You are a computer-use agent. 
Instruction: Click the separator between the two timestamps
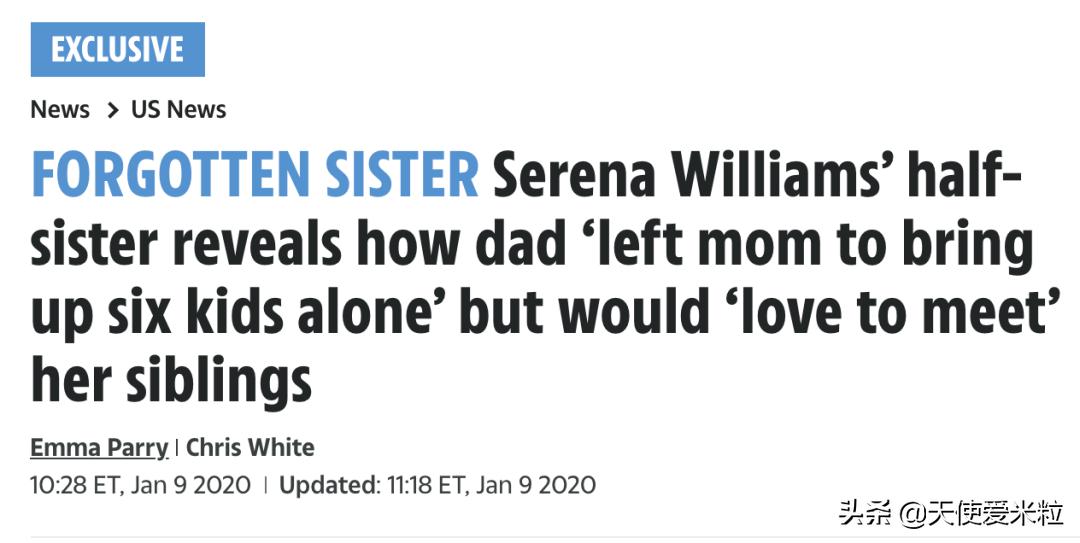click(x=265, y=486)
